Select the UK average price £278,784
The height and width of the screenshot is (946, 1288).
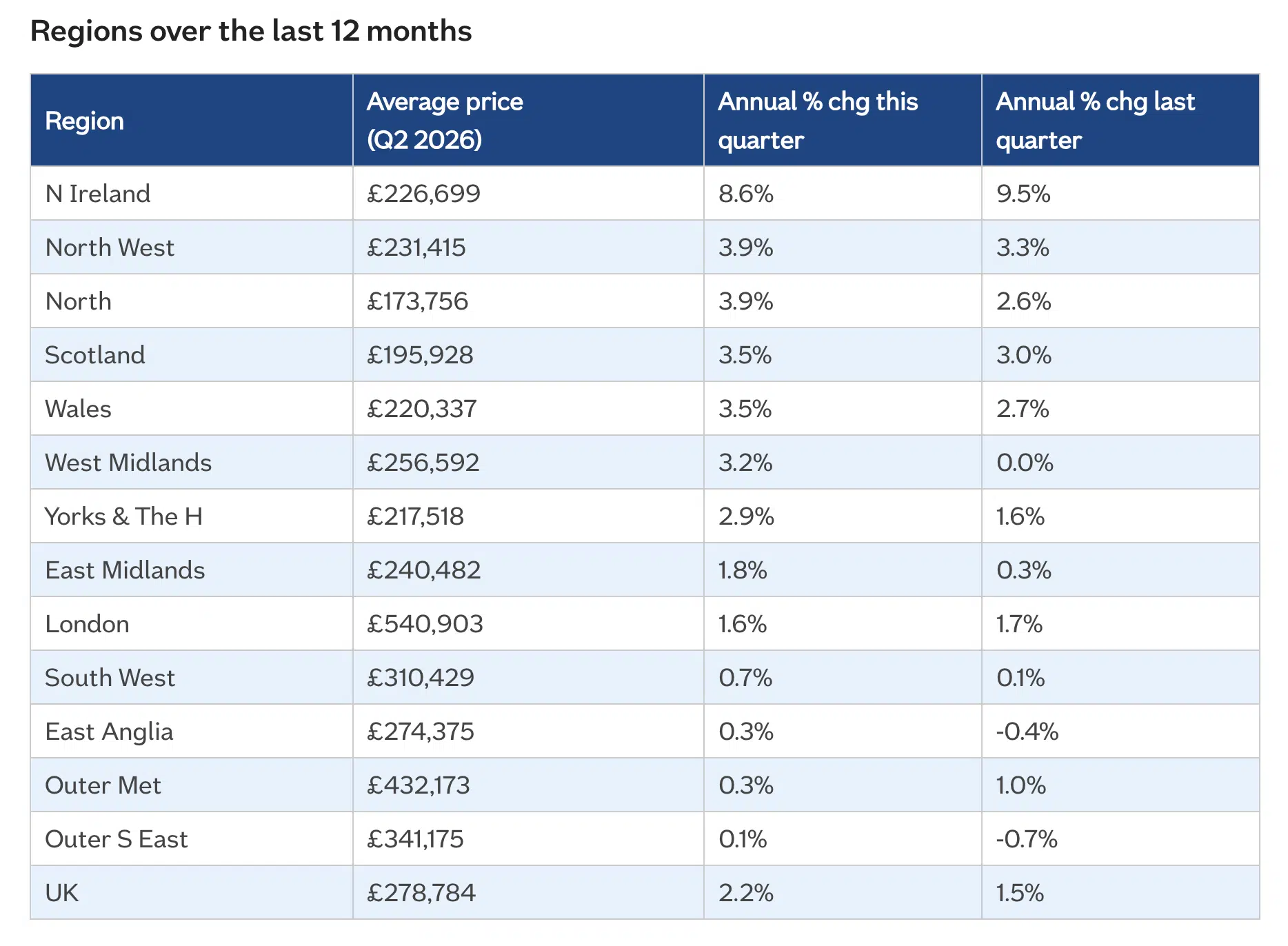point(421,893)
